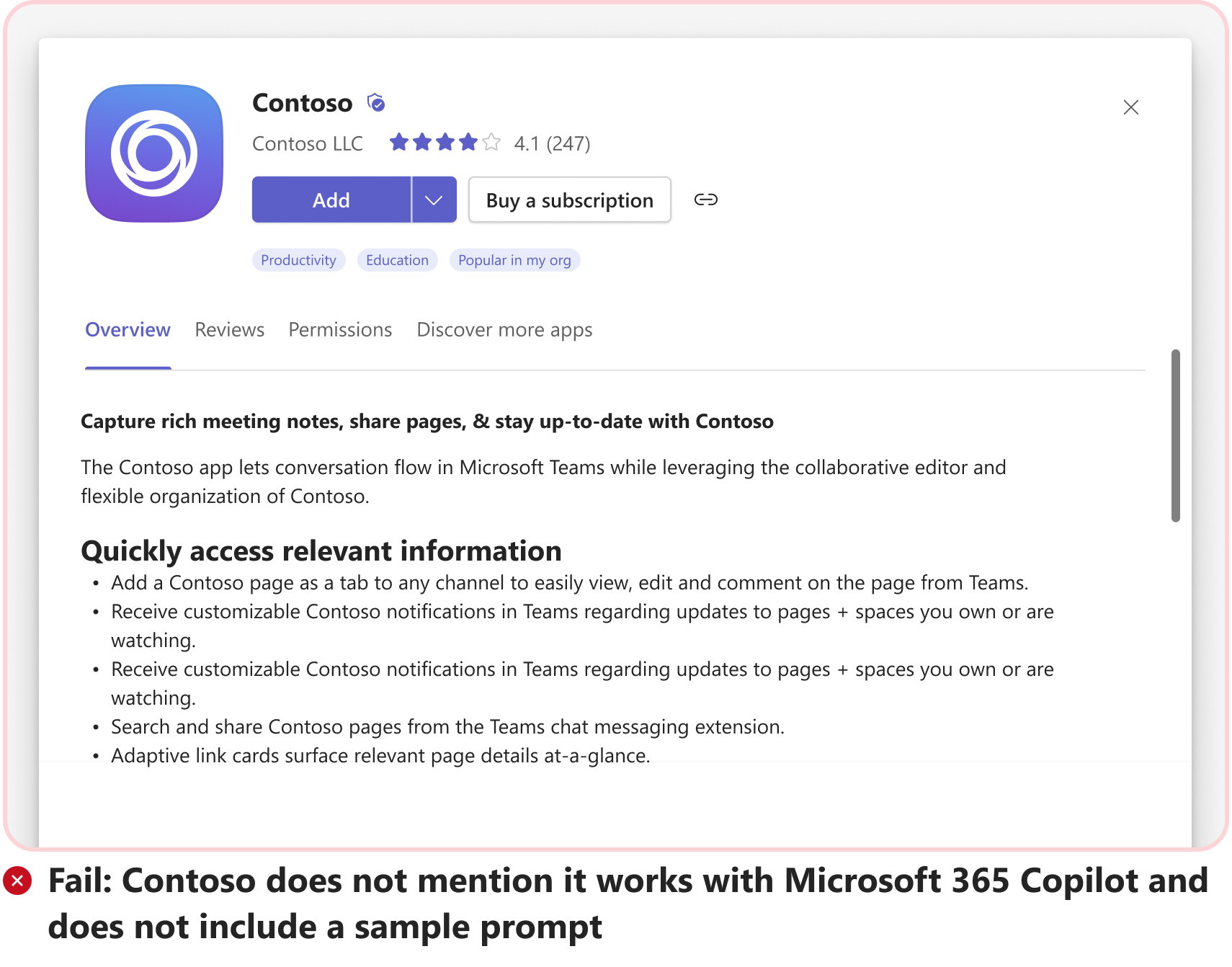
Task: Expand the Add button dropdown arrow
Action: pos(434,200)
